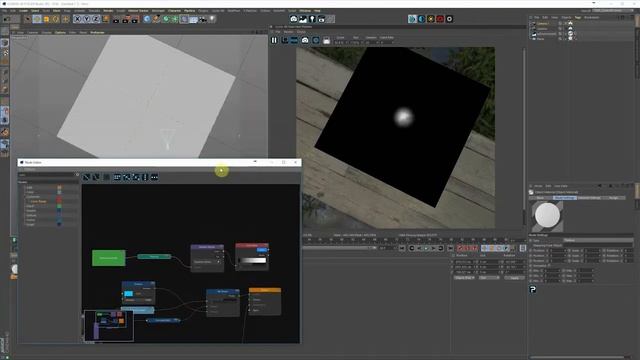The image size is (640, 360).
Task: Toggle the X axis lock
Action: pos(77,19)
